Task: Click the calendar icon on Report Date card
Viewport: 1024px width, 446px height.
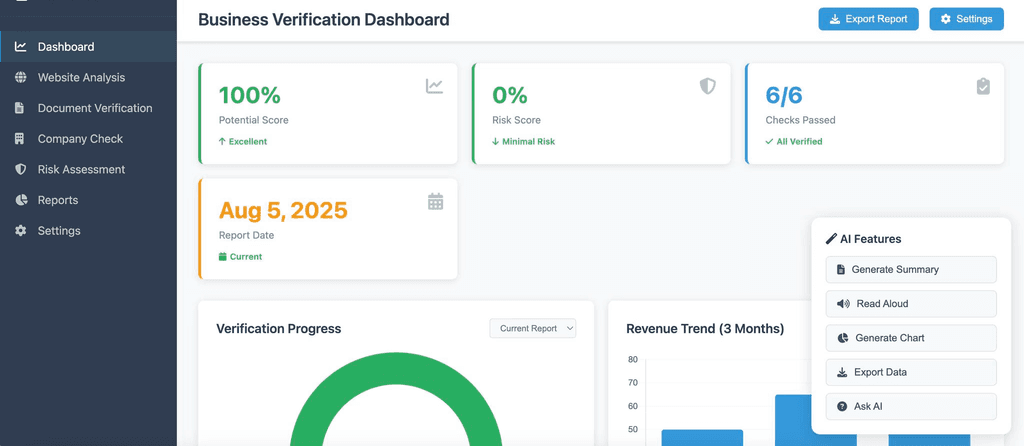Action: tap(435, 202)
